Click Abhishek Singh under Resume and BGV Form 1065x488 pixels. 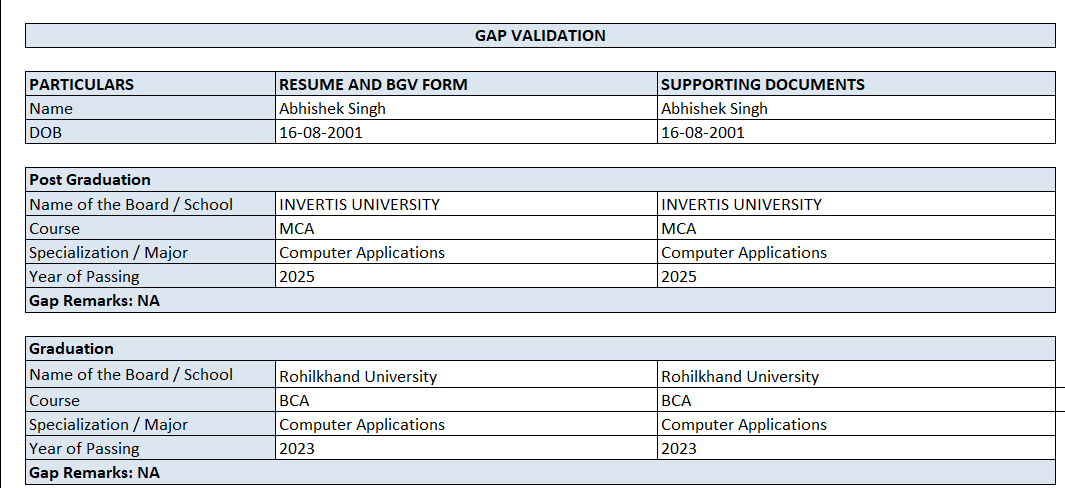332,108
